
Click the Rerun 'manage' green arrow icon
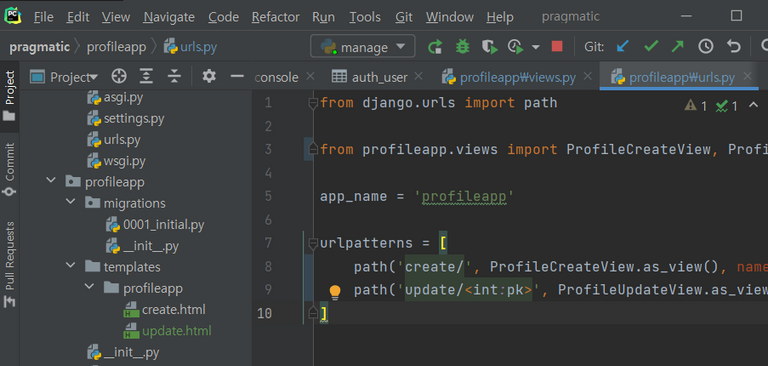pyautogui.click(x=435, y=47)
